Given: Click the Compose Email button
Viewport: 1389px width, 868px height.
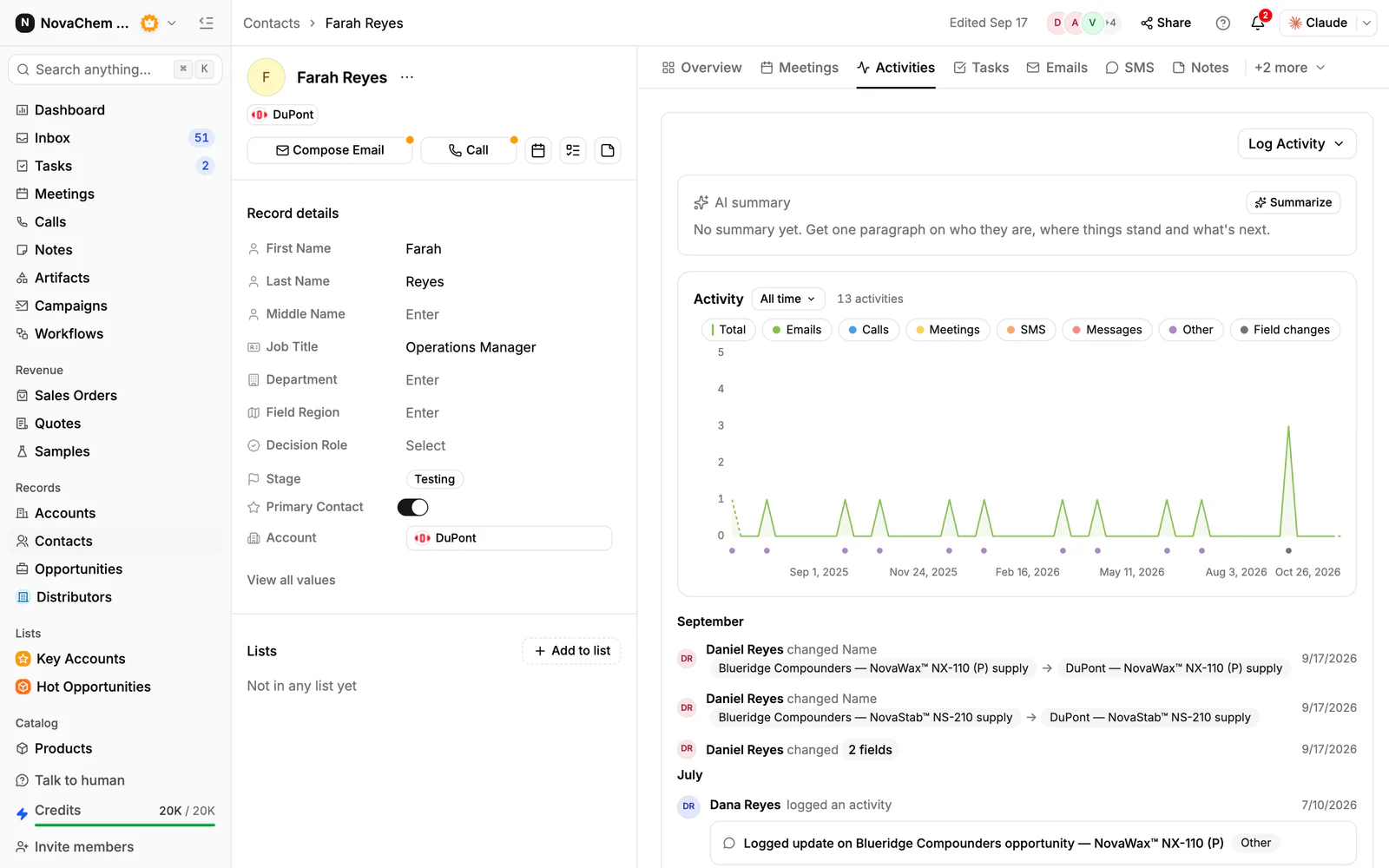Looking at the screenshot, I should click(330, 150).
